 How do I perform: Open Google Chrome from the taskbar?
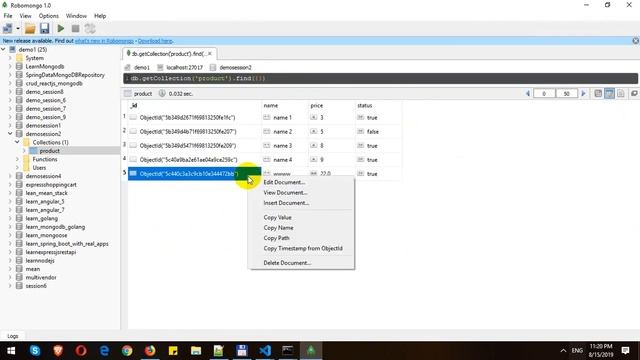(x=127, y=351)
